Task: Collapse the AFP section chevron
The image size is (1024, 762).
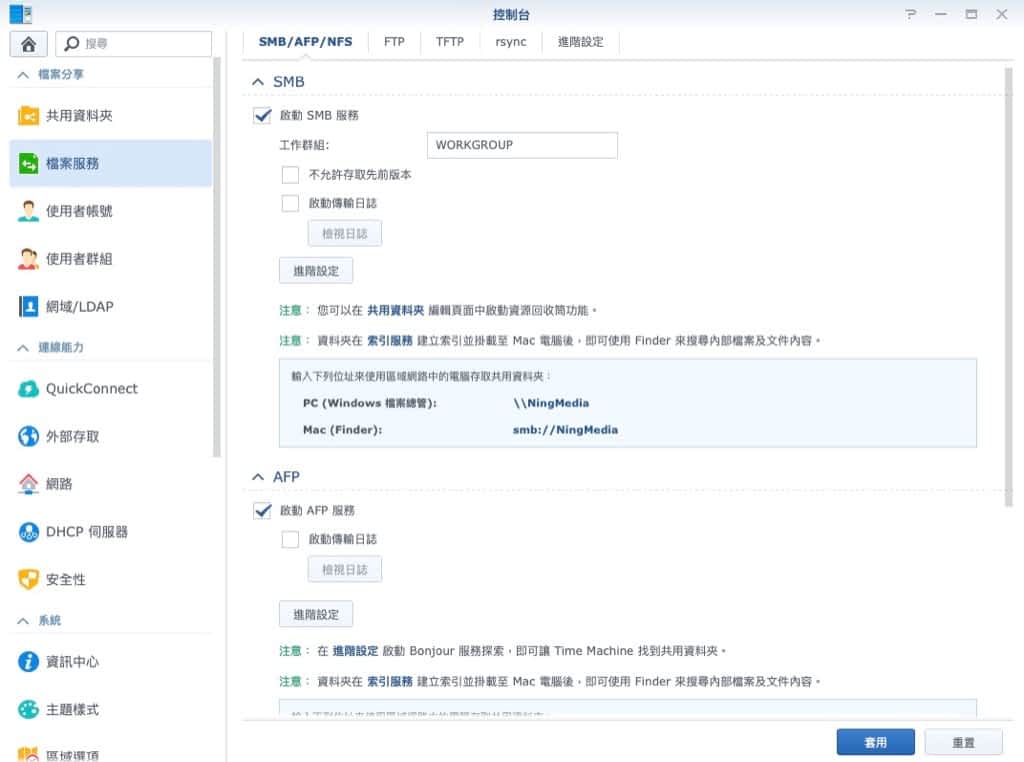Action: [x=258, y=477]
